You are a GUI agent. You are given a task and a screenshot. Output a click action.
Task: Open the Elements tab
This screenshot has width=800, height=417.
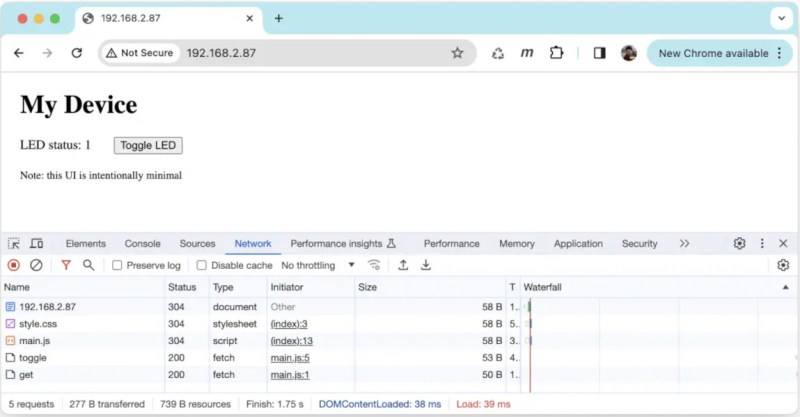86,244
